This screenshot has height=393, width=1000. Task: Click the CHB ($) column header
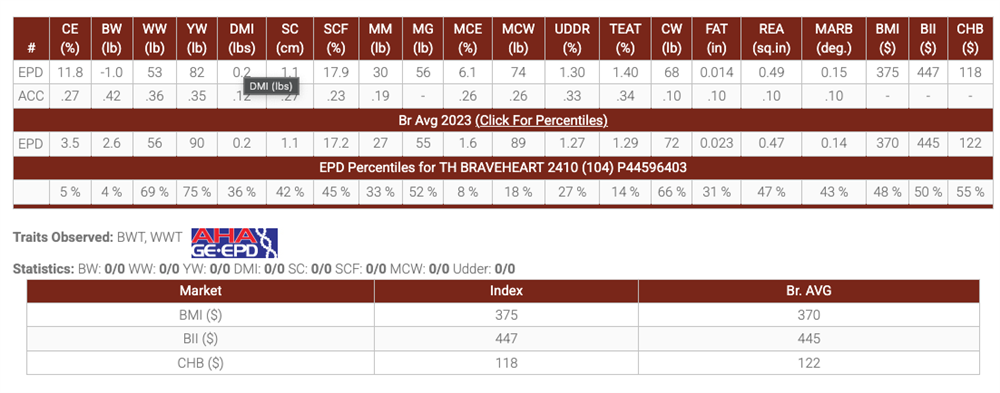(969, 38)
